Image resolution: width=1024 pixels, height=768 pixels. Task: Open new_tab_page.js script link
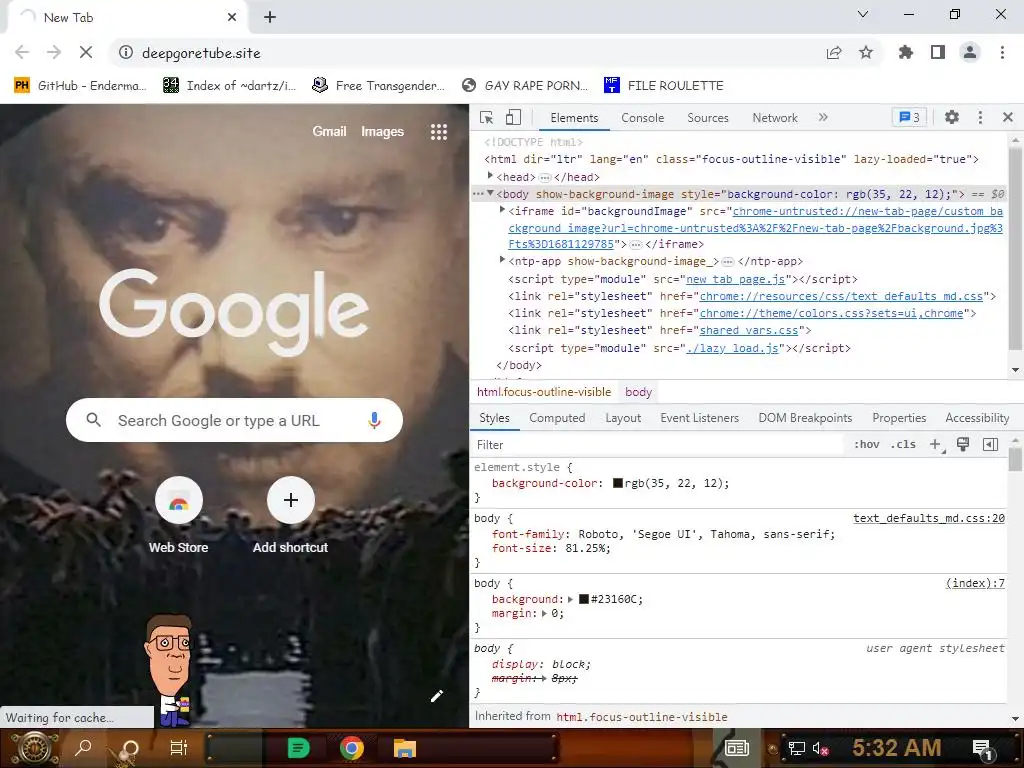[x=735, y=279]
